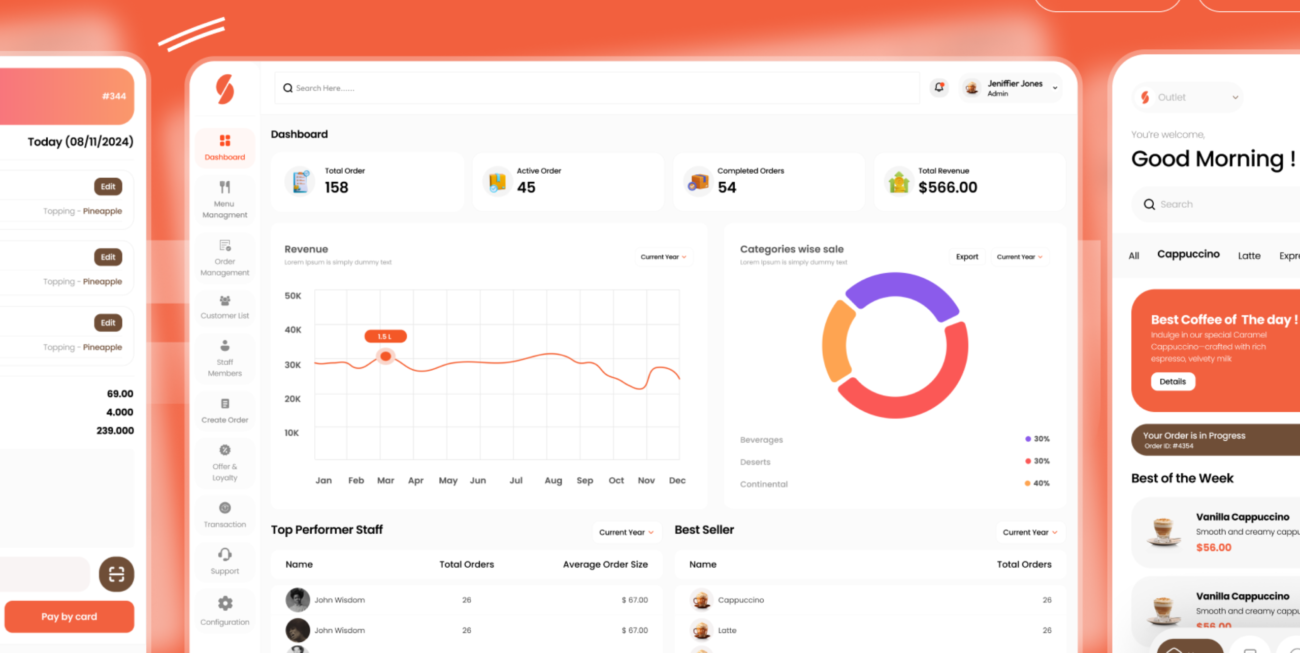The height and width of the screenshot is (653, 1300).
Task: Select Create Order in the sidebar
Action: pos(224,410)
